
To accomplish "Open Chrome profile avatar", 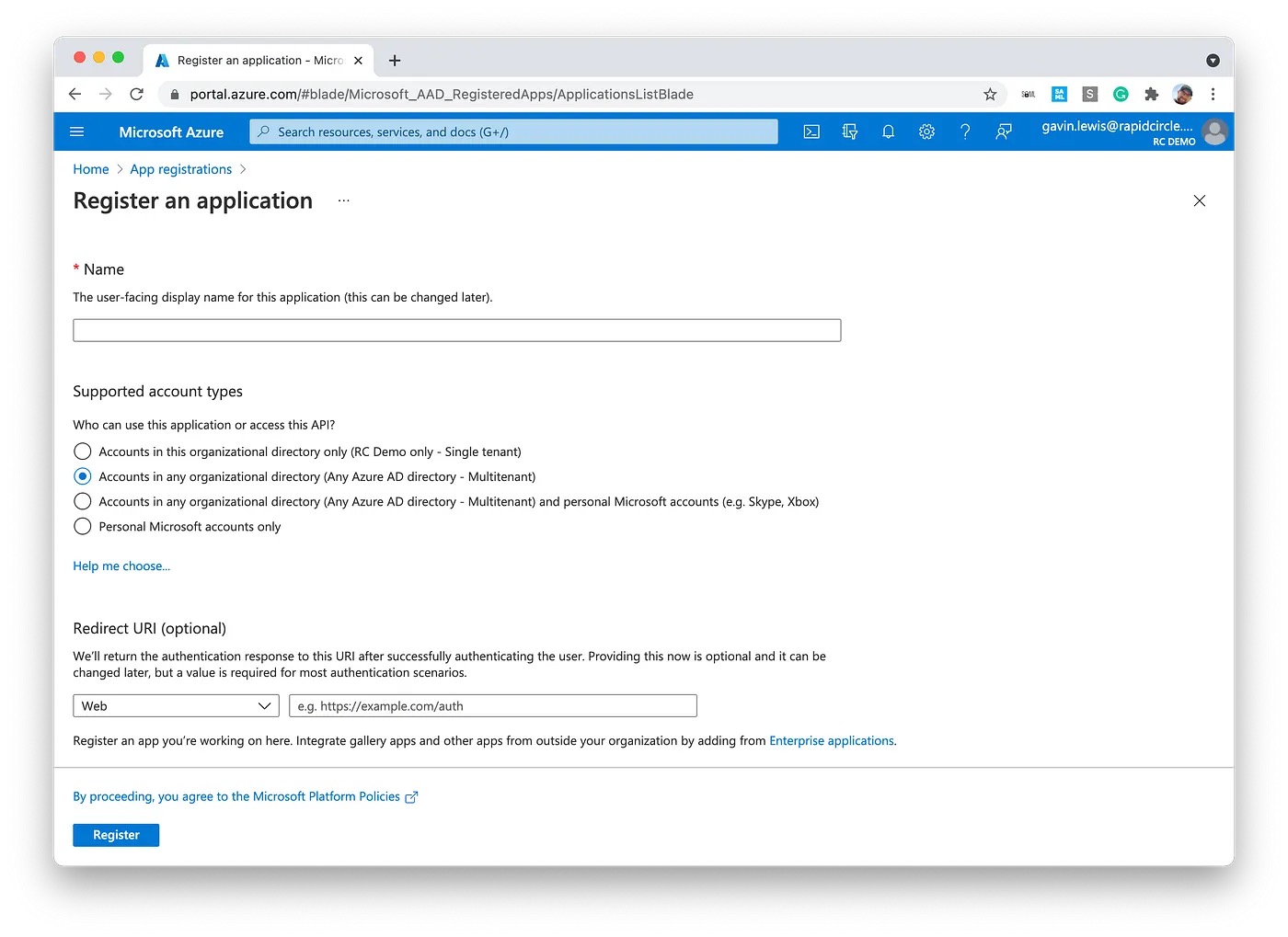I will (x=1182, y=94).
